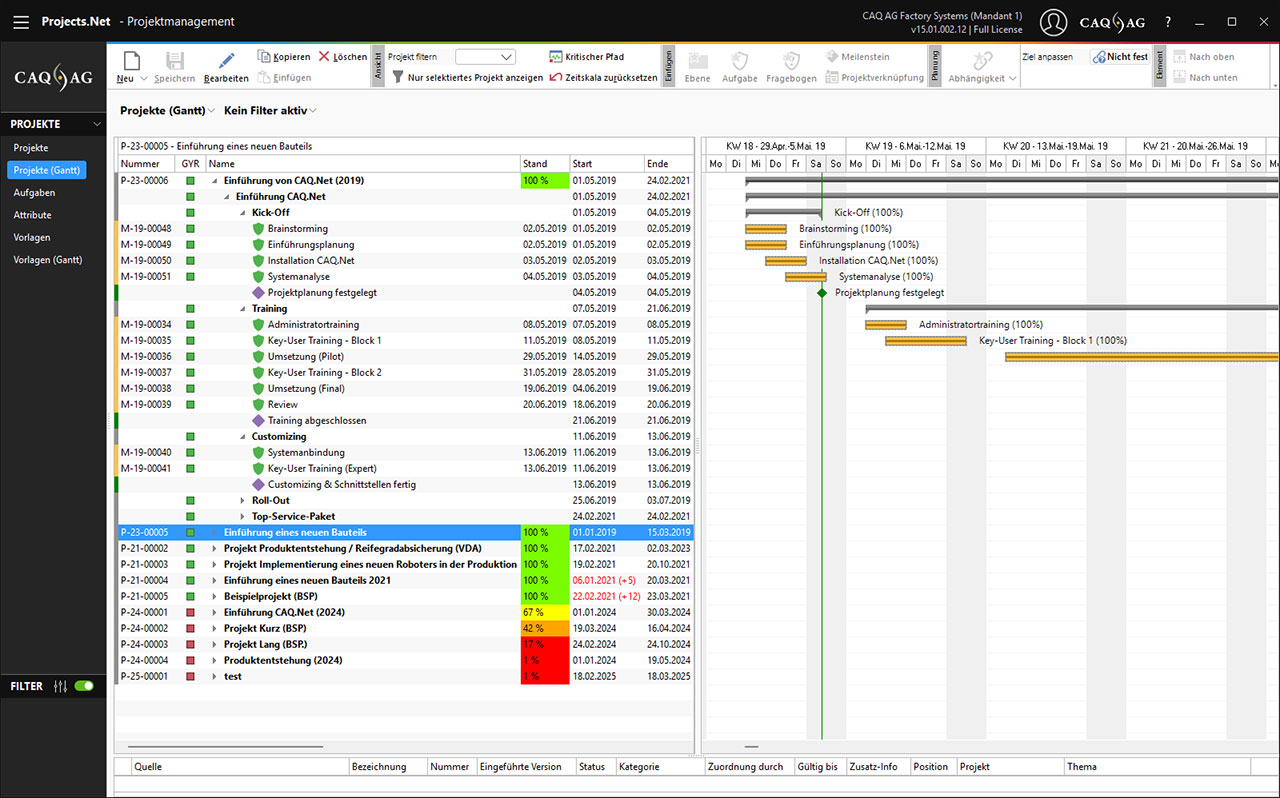The width and height of the screenshot is (1280, 798).
Task: Click Zeitskala zurücksetzen
Action: [x=604, y=77]
